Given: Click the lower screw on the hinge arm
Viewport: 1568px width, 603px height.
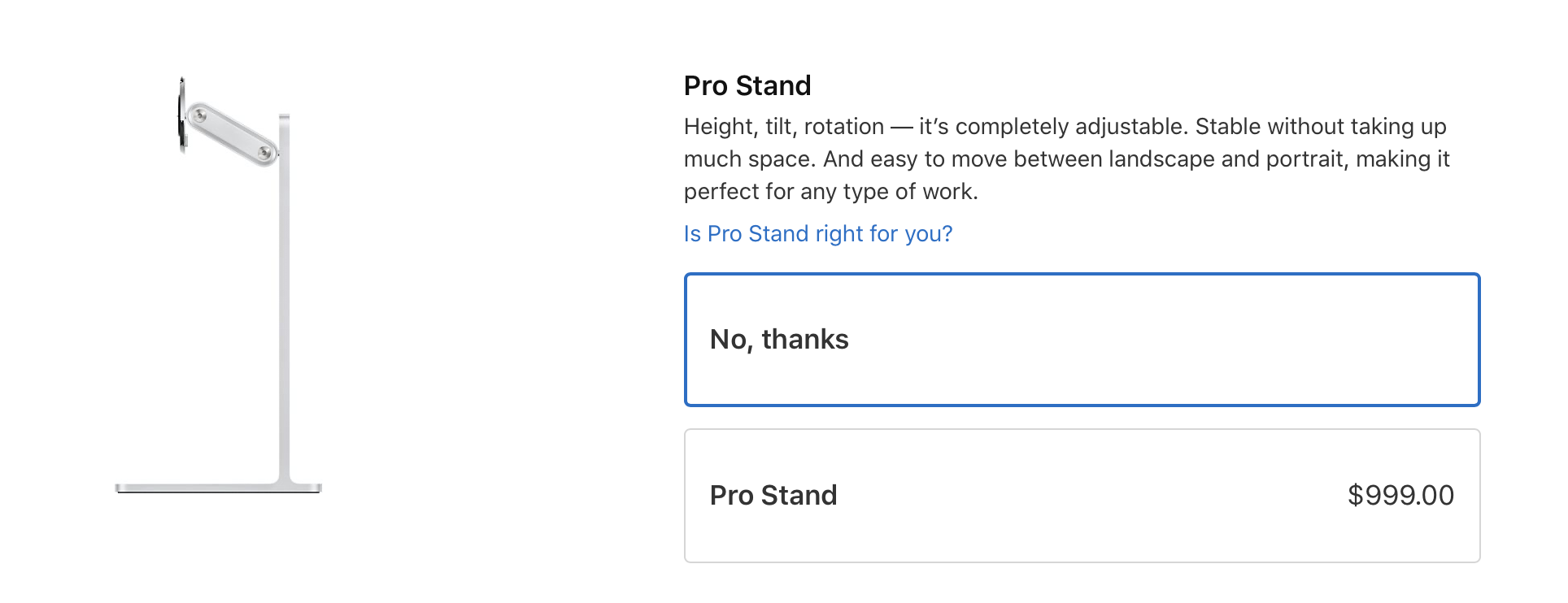Looking at the screenshot, I should [x=264, y=152].
